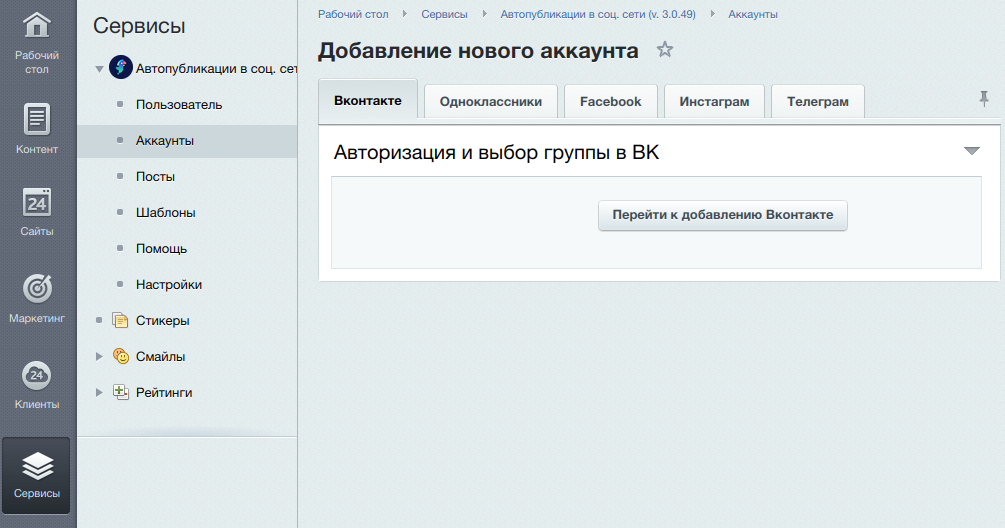Click Автопубликации в соц. сетях tree label
The width and height of the screenshot is (1005, 528).
pos(216,69)
